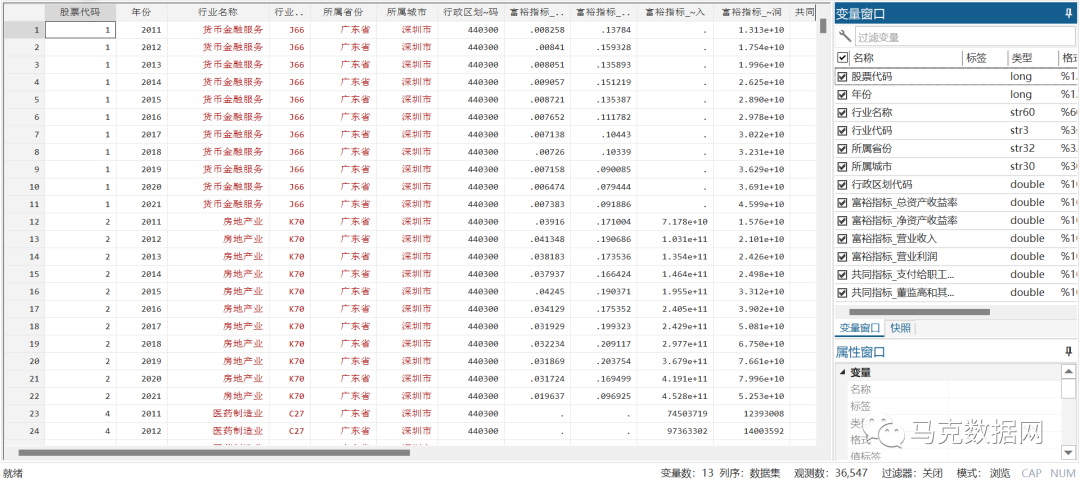Click the data grid horizontal scrollbar
This screenshot has height=480, width=1080.
point(214,452)
